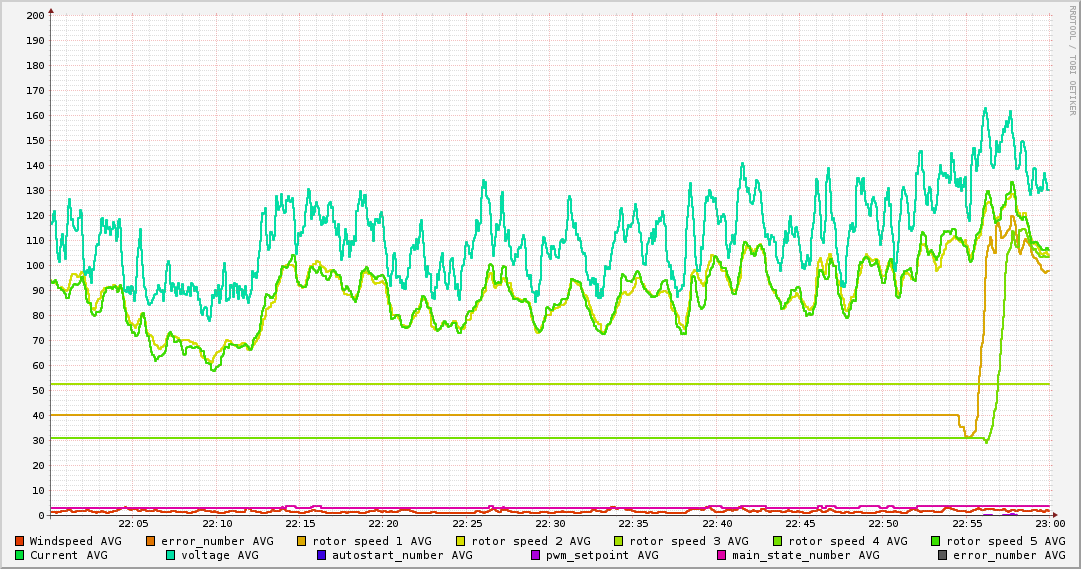The image size is (1081, 569).
Task: Select the blue autostart_number AVG legend swatch
Action: click(x=322, y=555)
